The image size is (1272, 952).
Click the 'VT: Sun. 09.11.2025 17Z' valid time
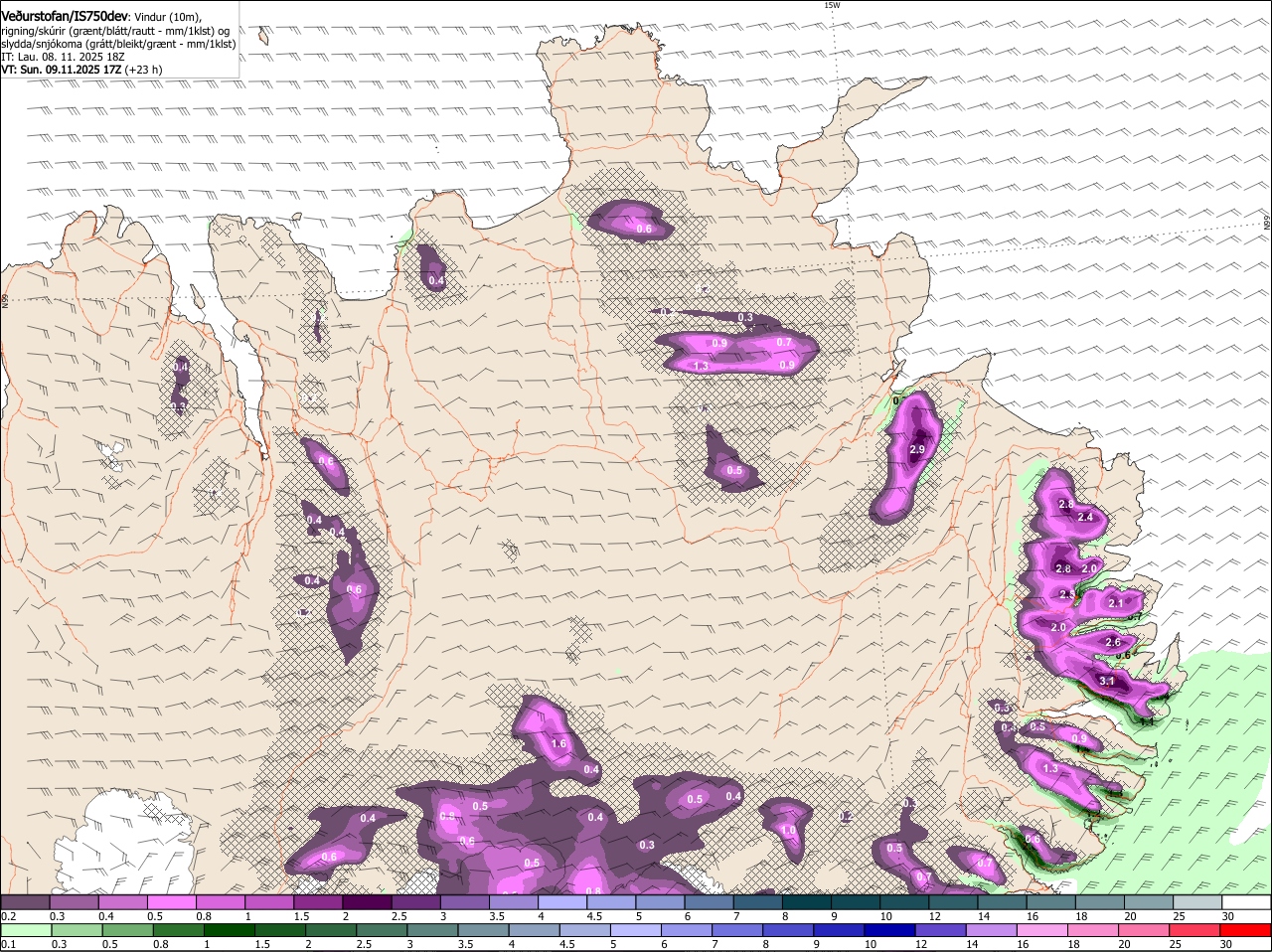pos(62,71)
